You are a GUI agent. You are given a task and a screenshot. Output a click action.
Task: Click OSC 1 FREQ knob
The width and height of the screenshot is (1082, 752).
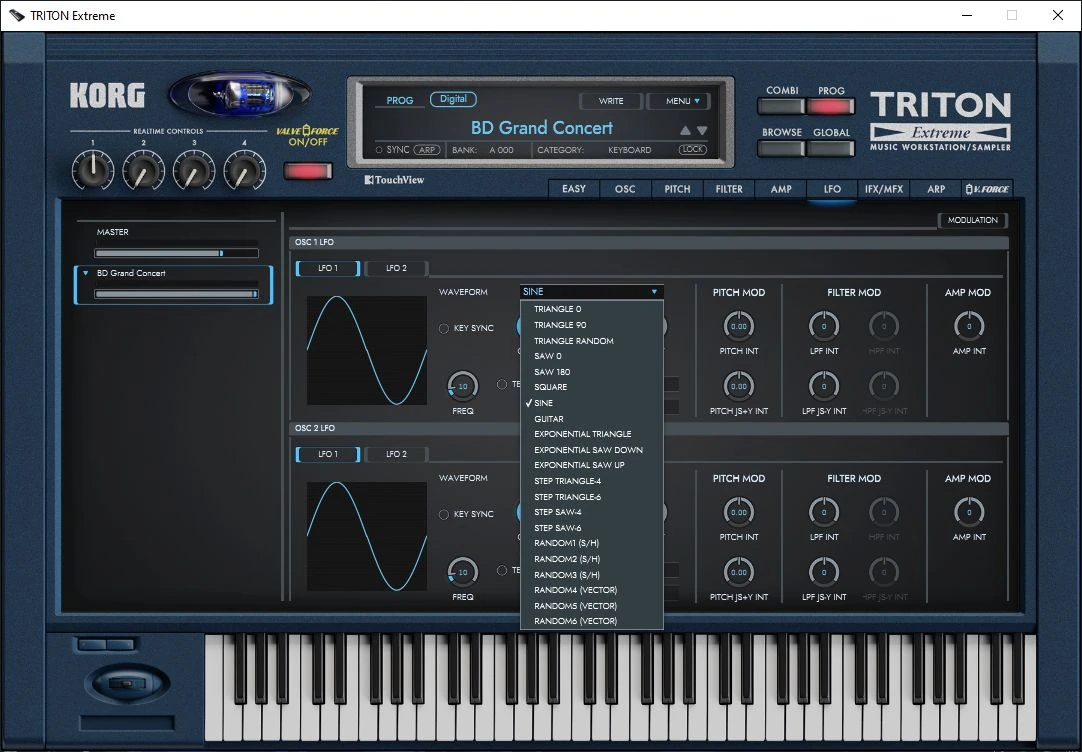click(x=462, y=386)
